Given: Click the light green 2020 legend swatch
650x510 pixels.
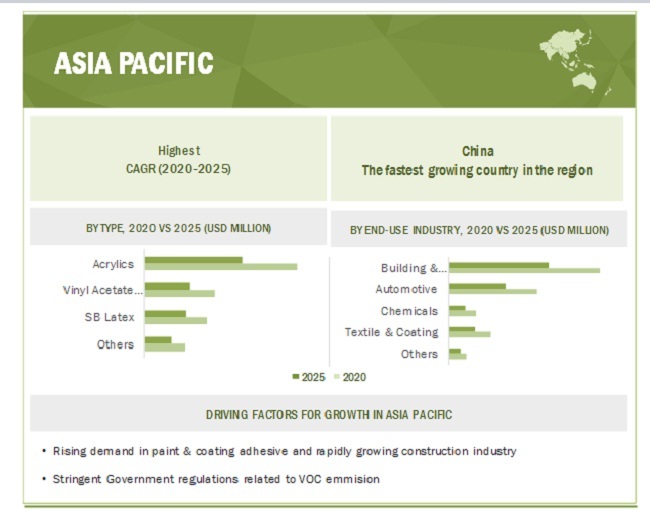Looking at the screenshot, I should 336,377.
